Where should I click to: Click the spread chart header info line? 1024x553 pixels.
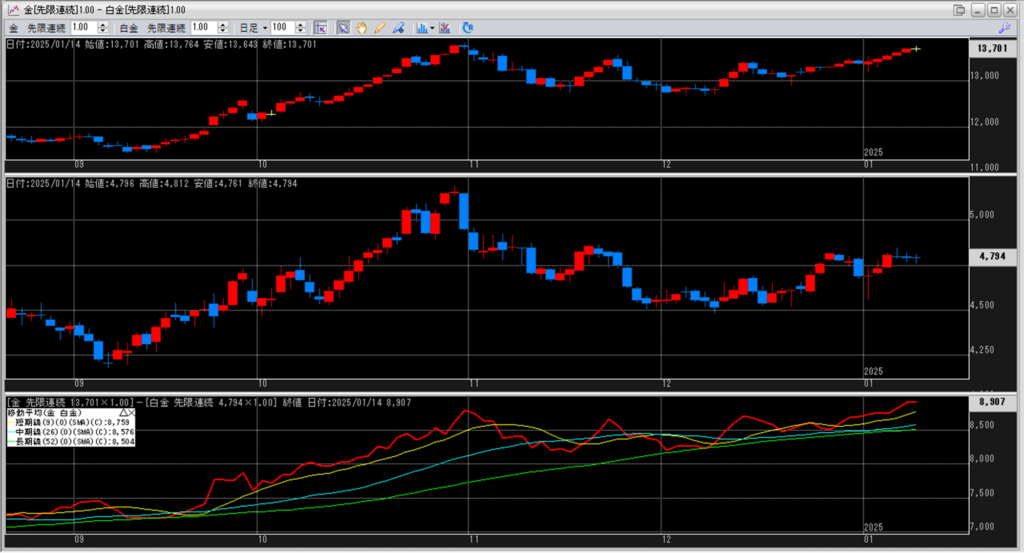coord(209,403)
